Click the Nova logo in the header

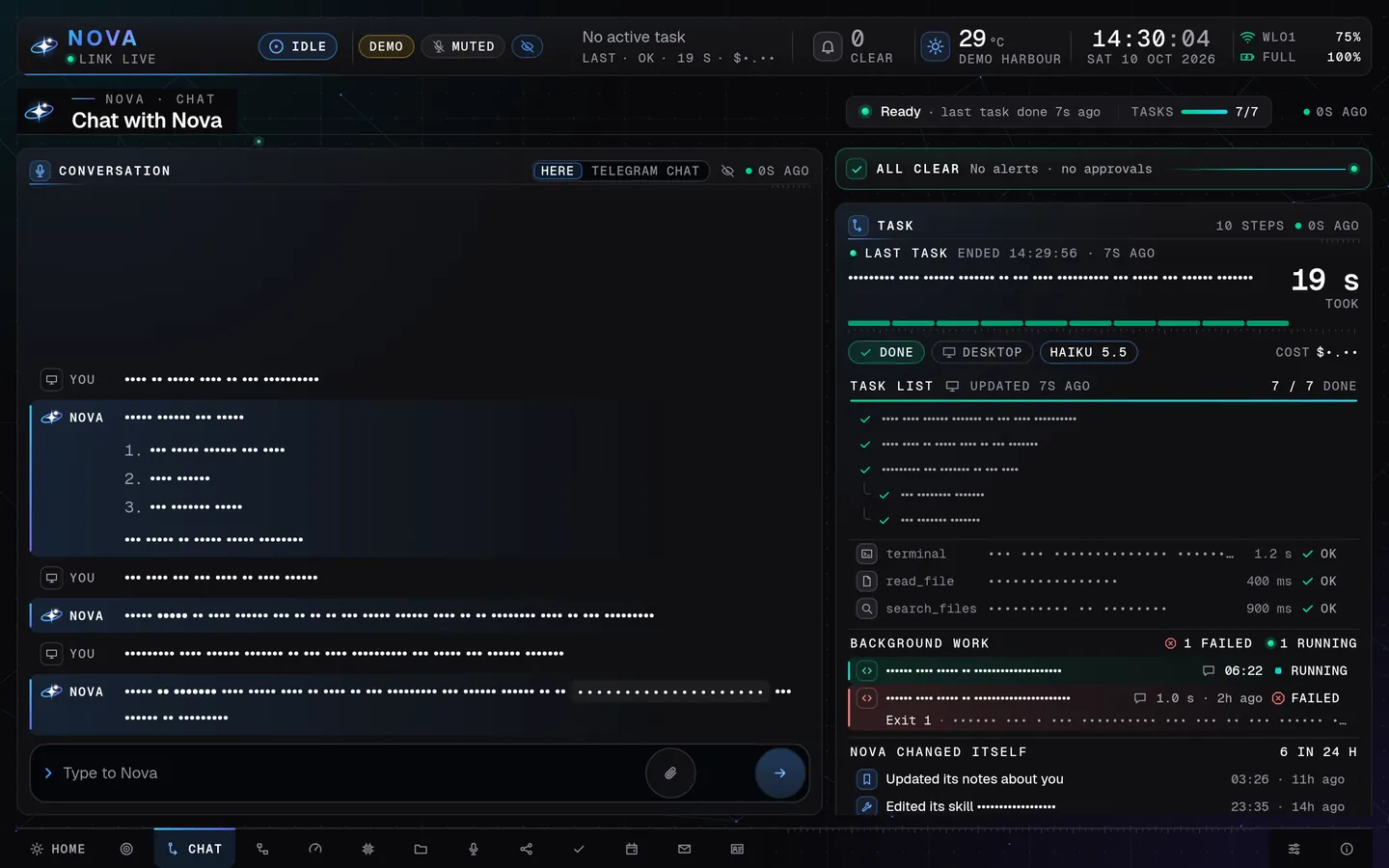click(x=44, y=46)
